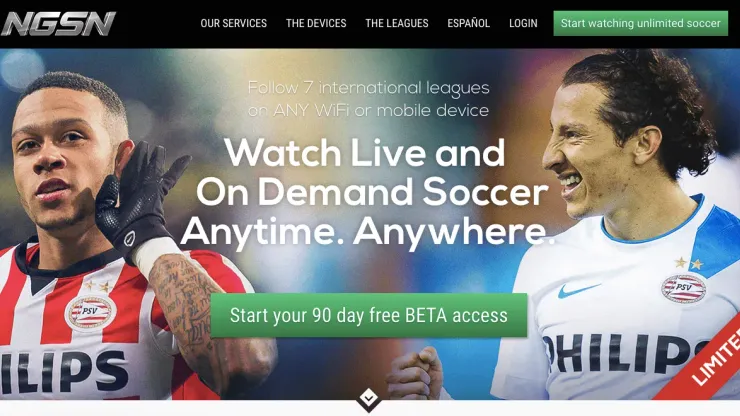This screenshot has width=740, height=416.
Task: Click the NGSN logo
Action: [58, 24]
